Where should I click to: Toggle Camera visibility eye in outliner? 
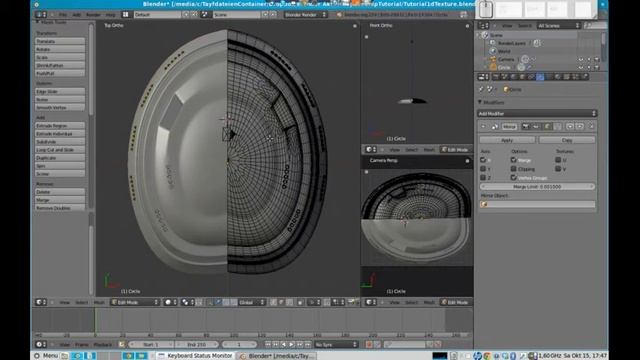coord(581,60)
